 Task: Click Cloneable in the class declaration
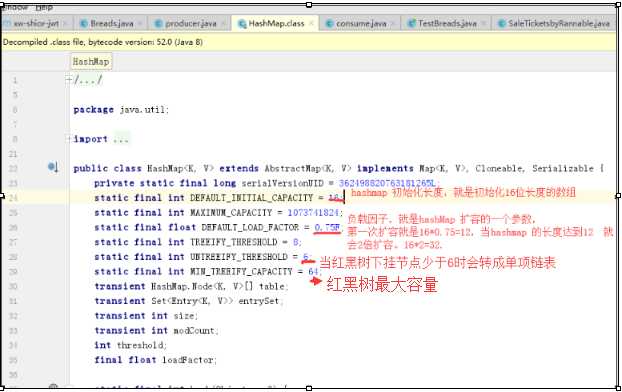point(500,168)
